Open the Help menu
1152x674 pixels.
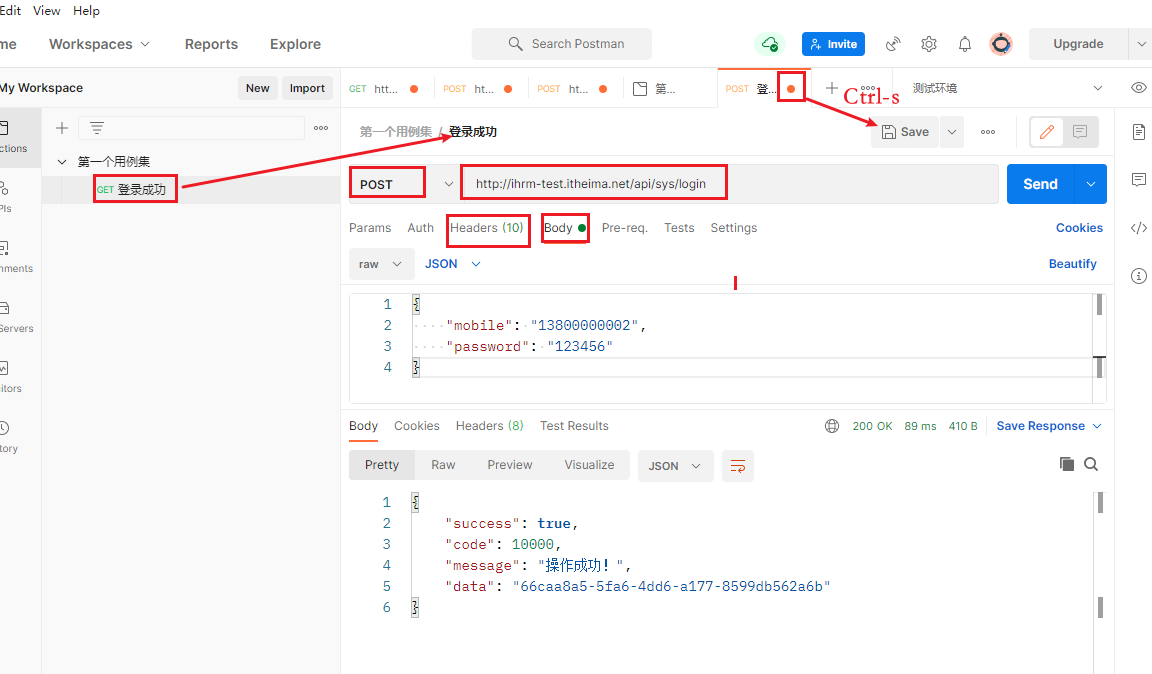86,11
